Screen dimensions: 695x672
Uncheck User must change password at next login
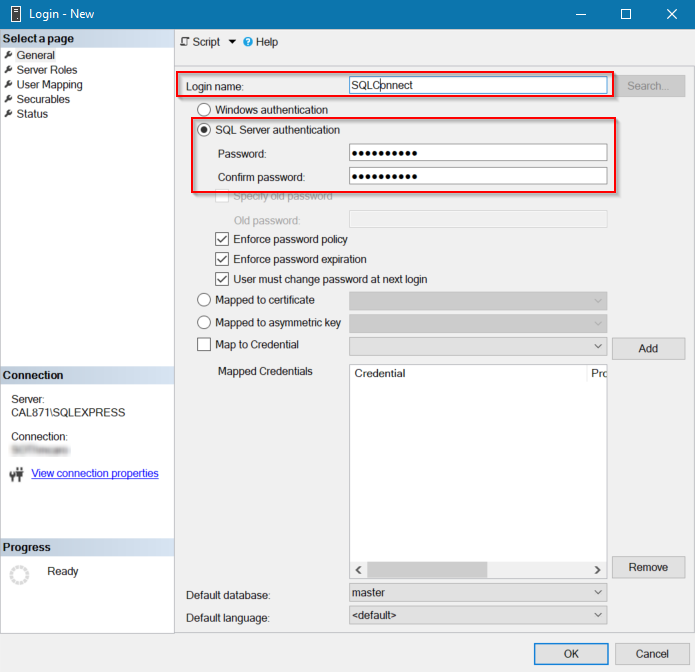(x=222, y=279)
